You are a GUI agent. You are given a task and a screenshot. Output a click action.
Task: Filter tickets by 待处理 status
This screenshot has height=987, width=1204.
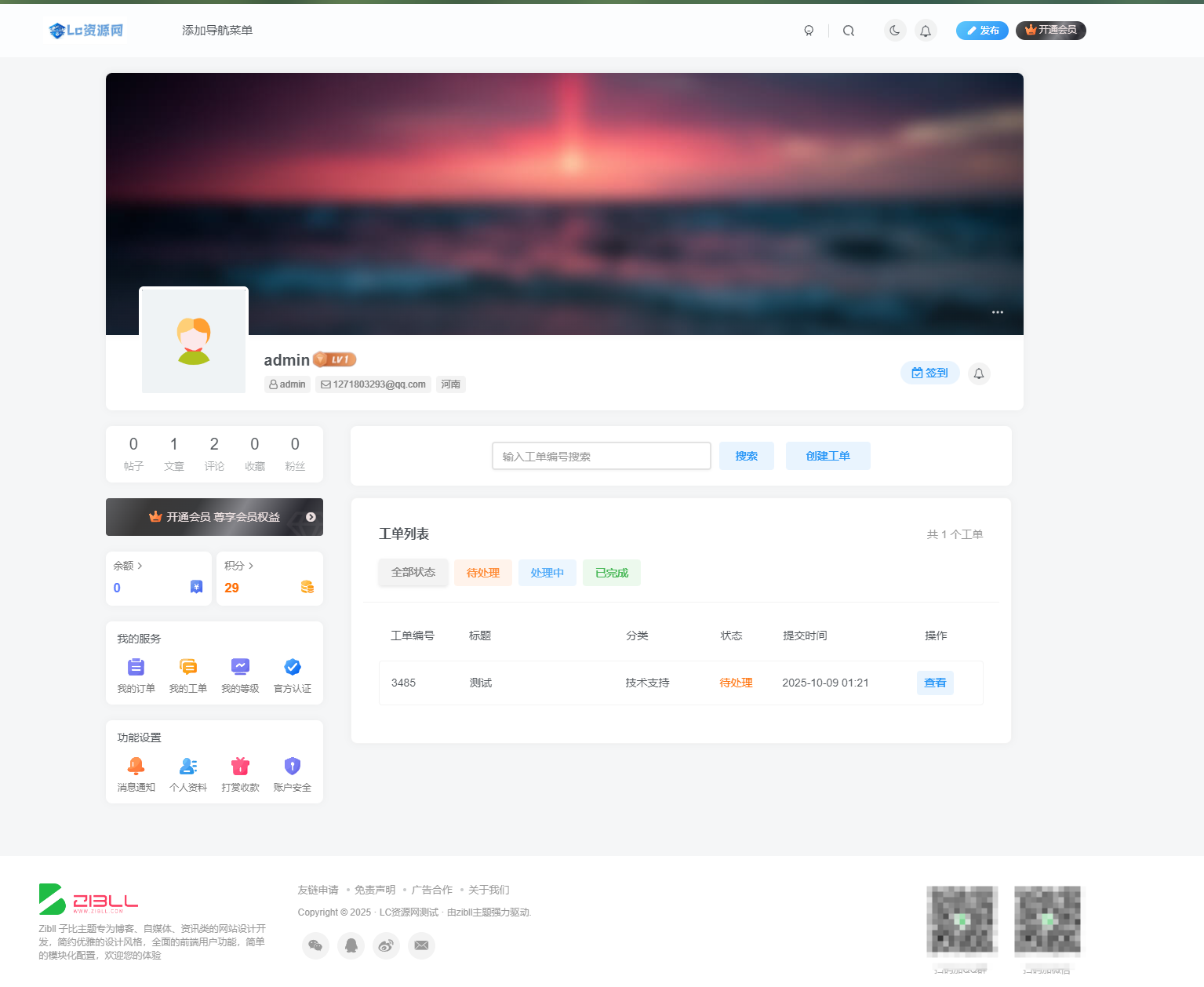pyautogui.click(x=483, y=573)
